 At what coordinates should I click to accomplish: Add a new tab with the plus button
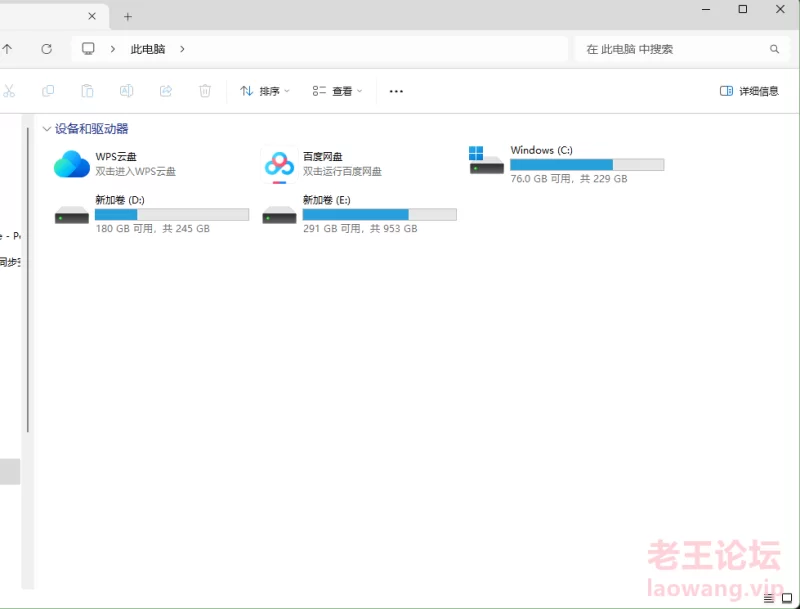click(x=128, y=17)
